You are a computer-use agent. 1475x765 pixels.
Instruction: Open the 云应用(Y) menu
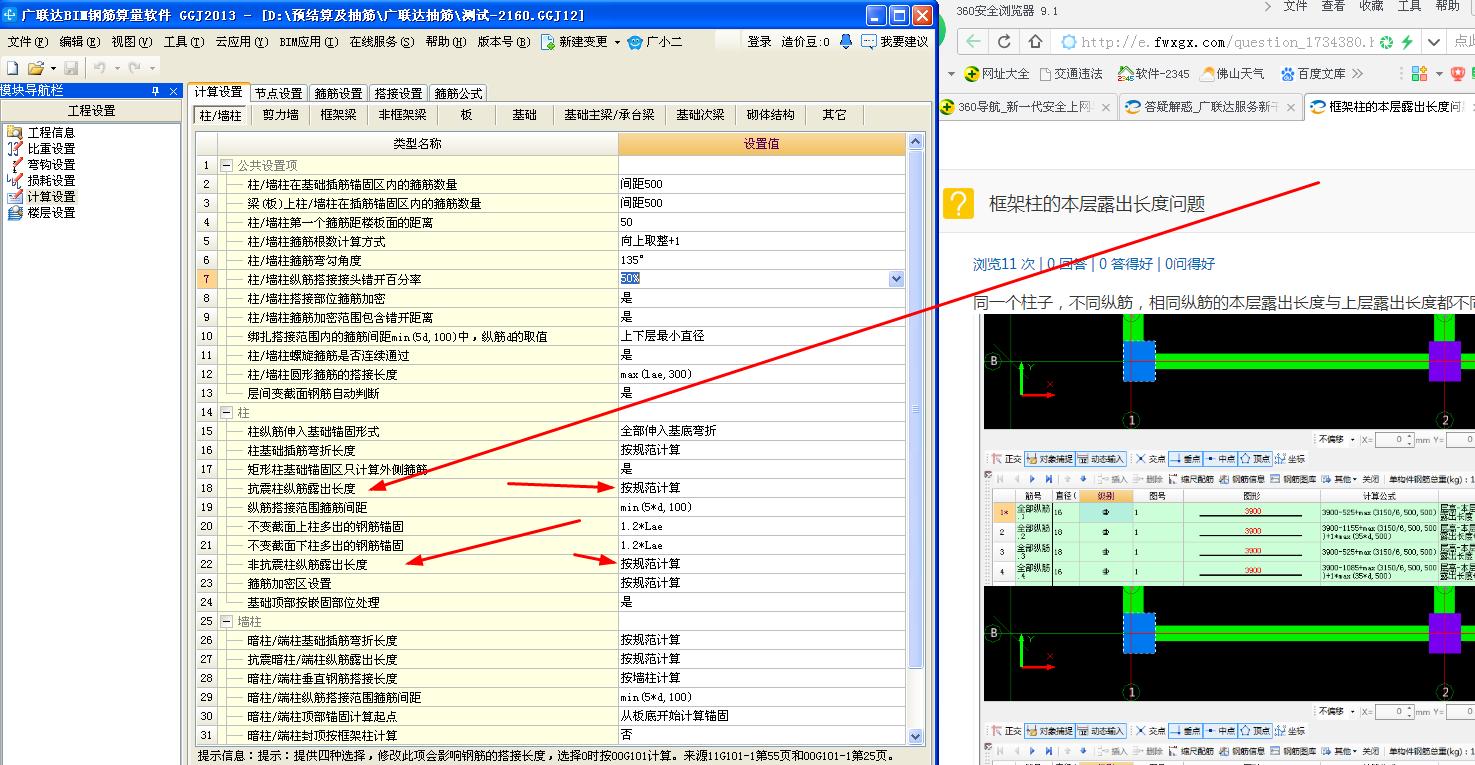tap(242, 42)
